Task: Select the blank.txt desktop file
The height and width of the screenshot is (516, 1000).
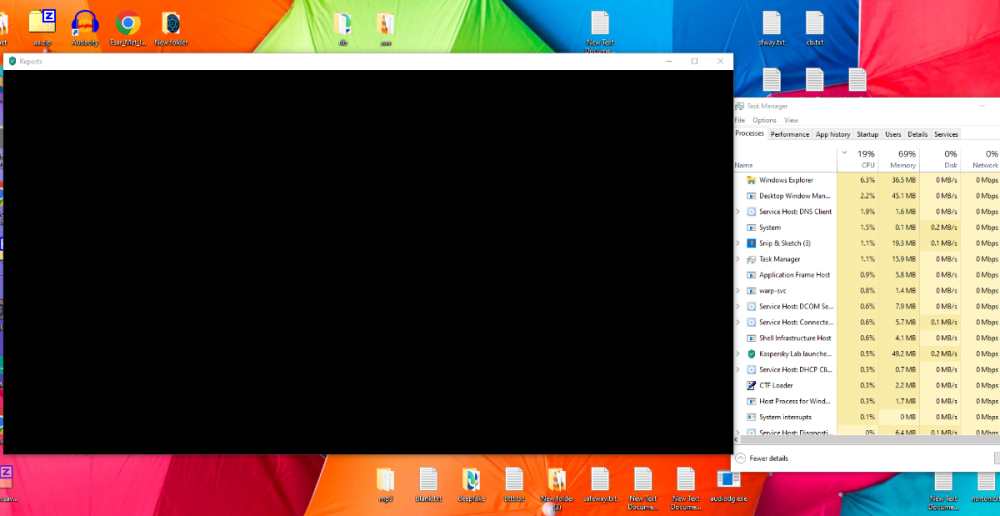Action: click(x=428, y=485)
